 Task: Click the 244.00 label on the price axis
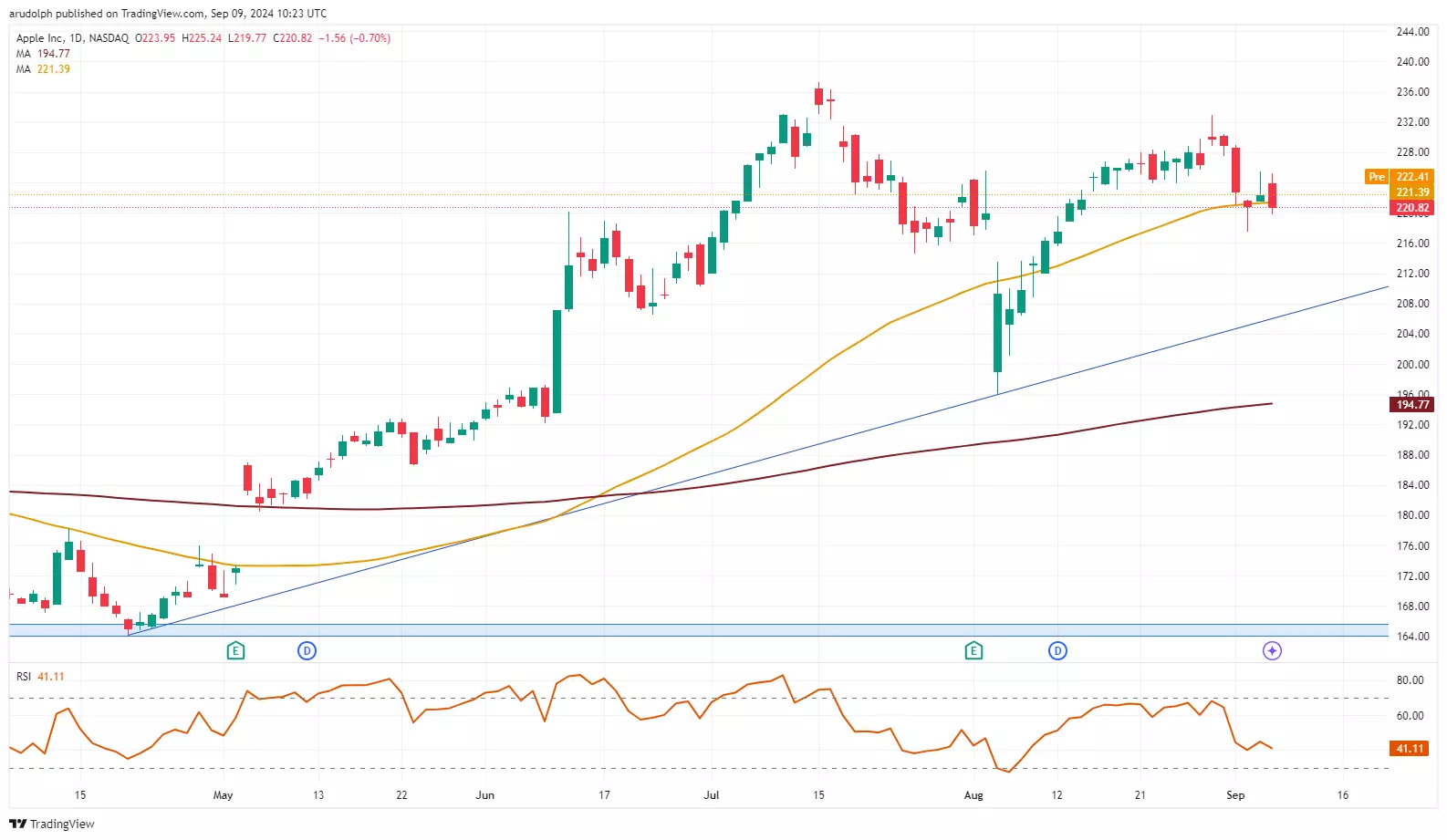1412,32
